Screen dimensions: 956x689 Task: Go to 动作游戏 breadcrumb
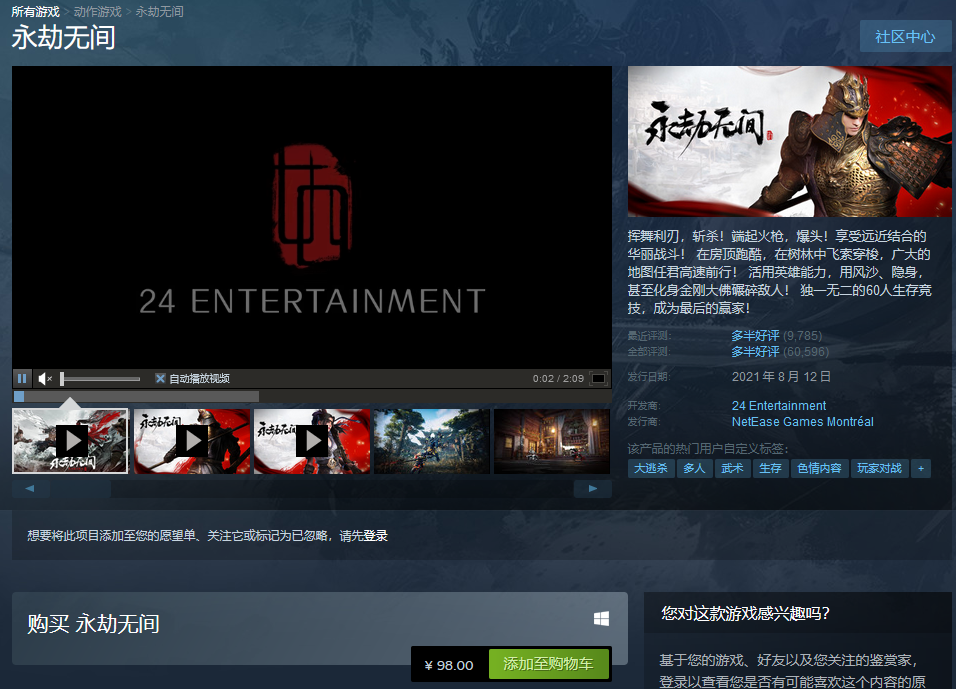coord(98,12)
